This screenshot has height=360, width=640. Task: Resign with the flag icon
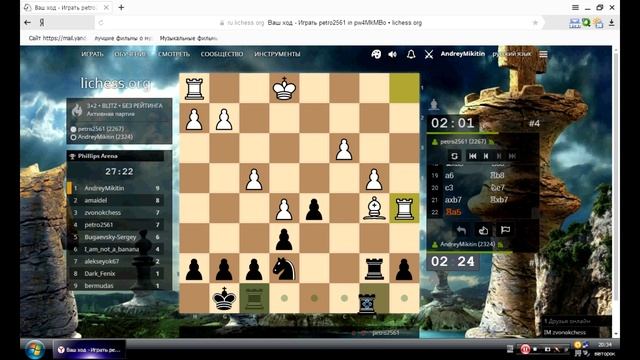505,230
